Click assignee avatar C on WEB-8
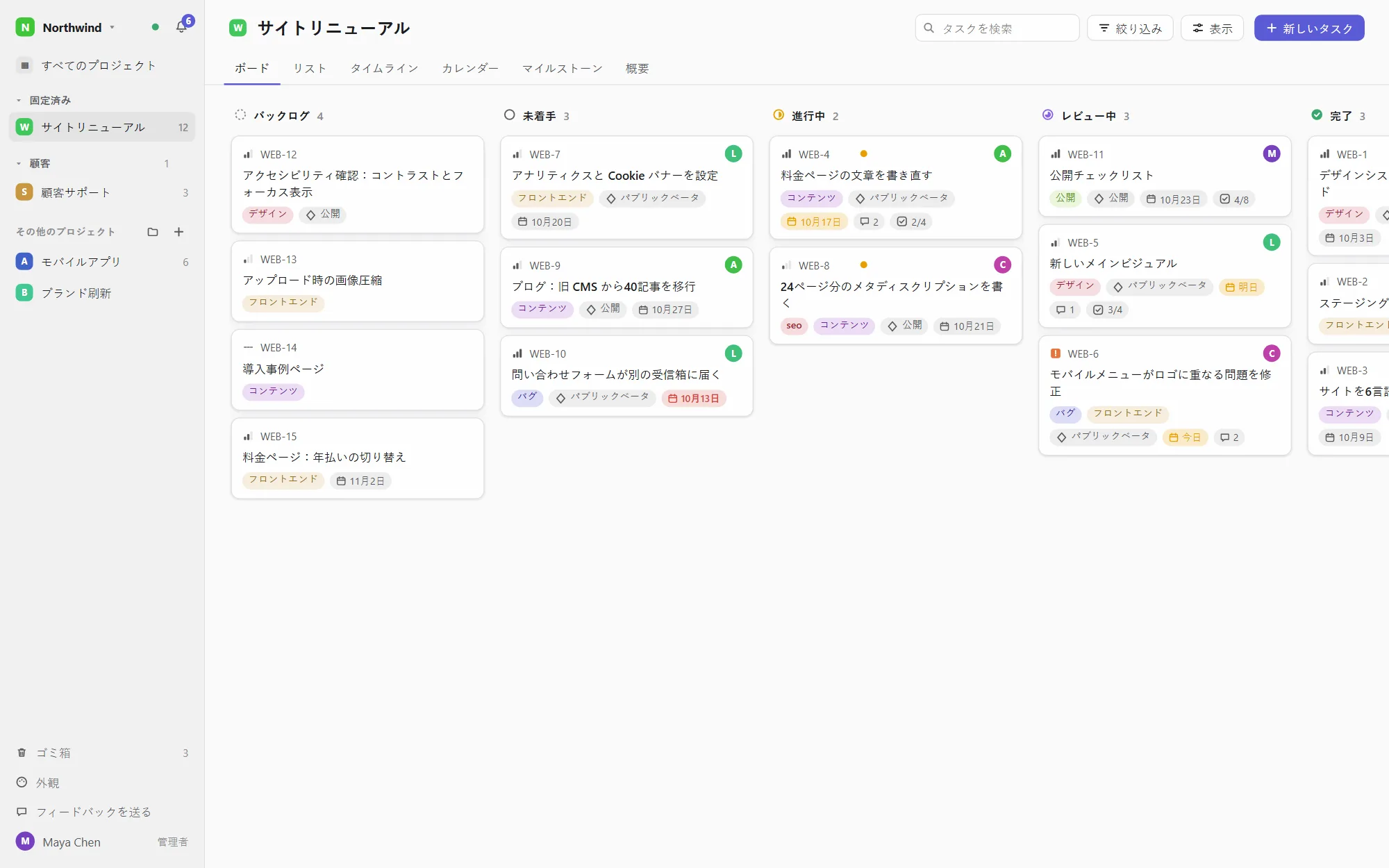1389x868 pixels. tap(1002, 265)
